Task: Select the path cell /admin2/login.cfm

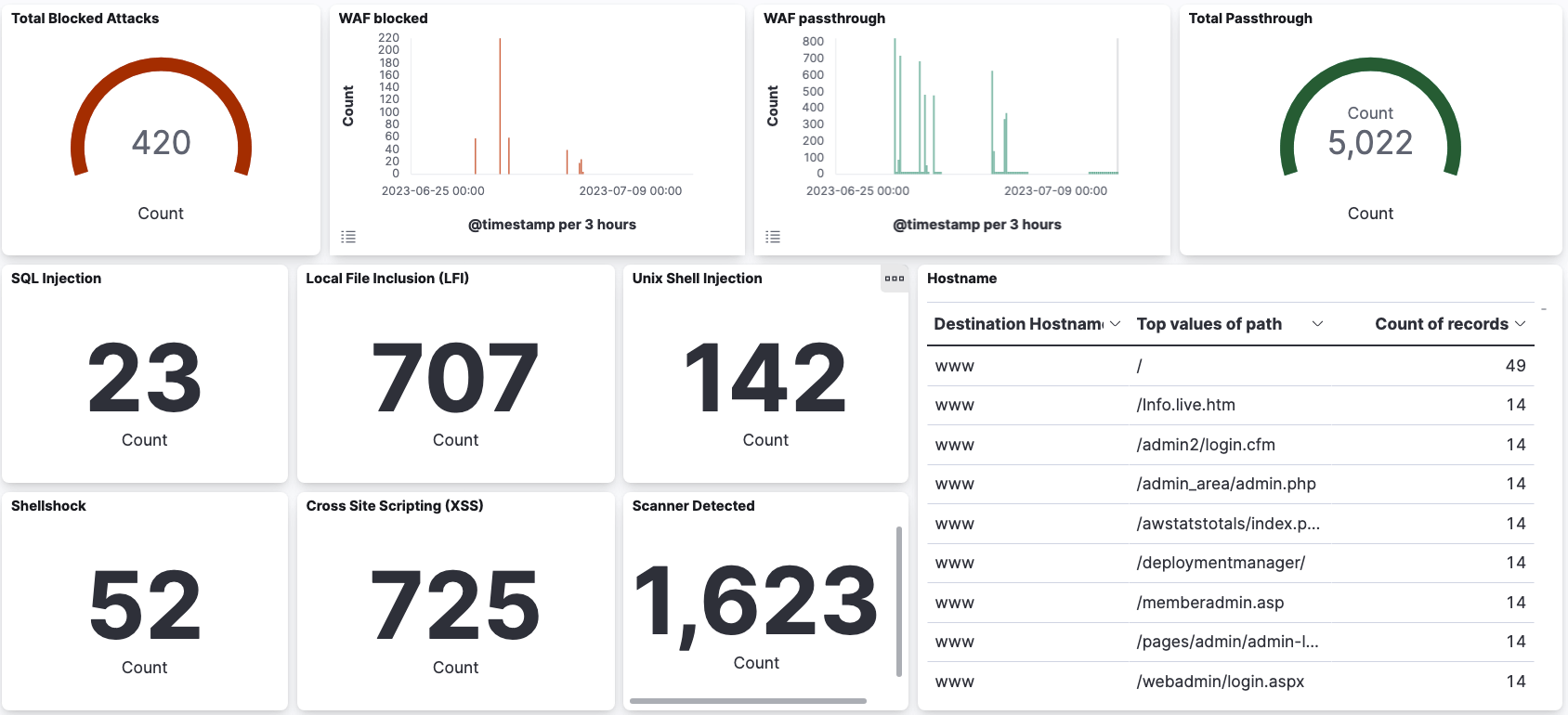Action: tap(1206, 445)
